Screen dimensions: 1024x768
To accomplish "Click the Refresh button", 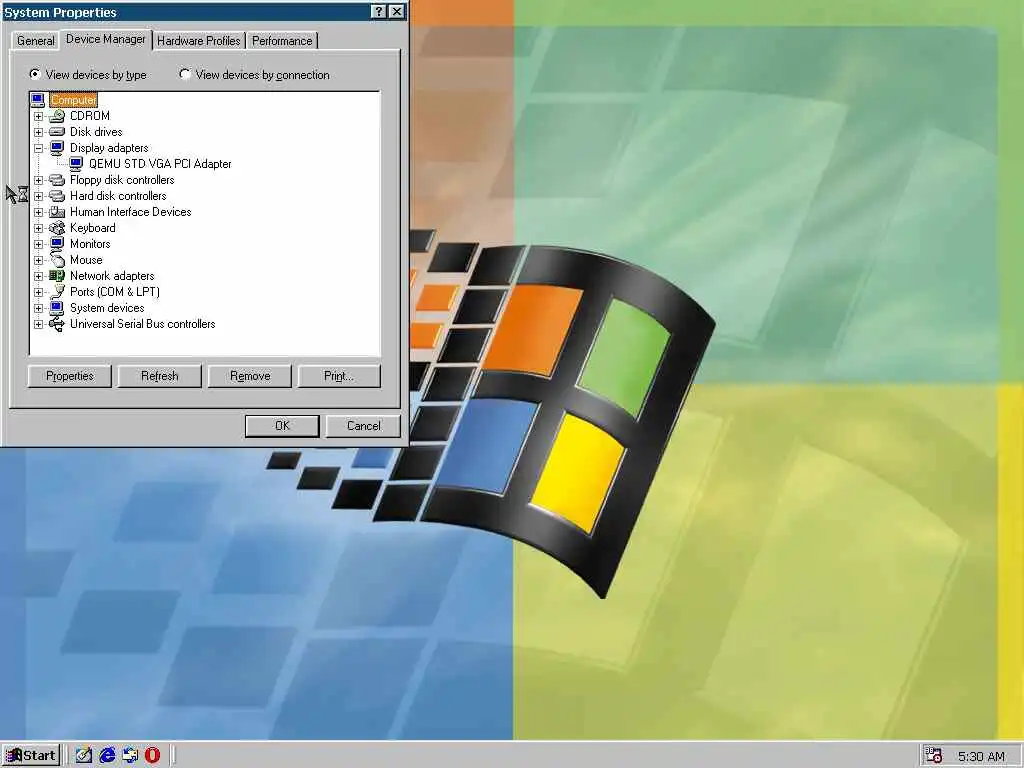I will 159,376.
